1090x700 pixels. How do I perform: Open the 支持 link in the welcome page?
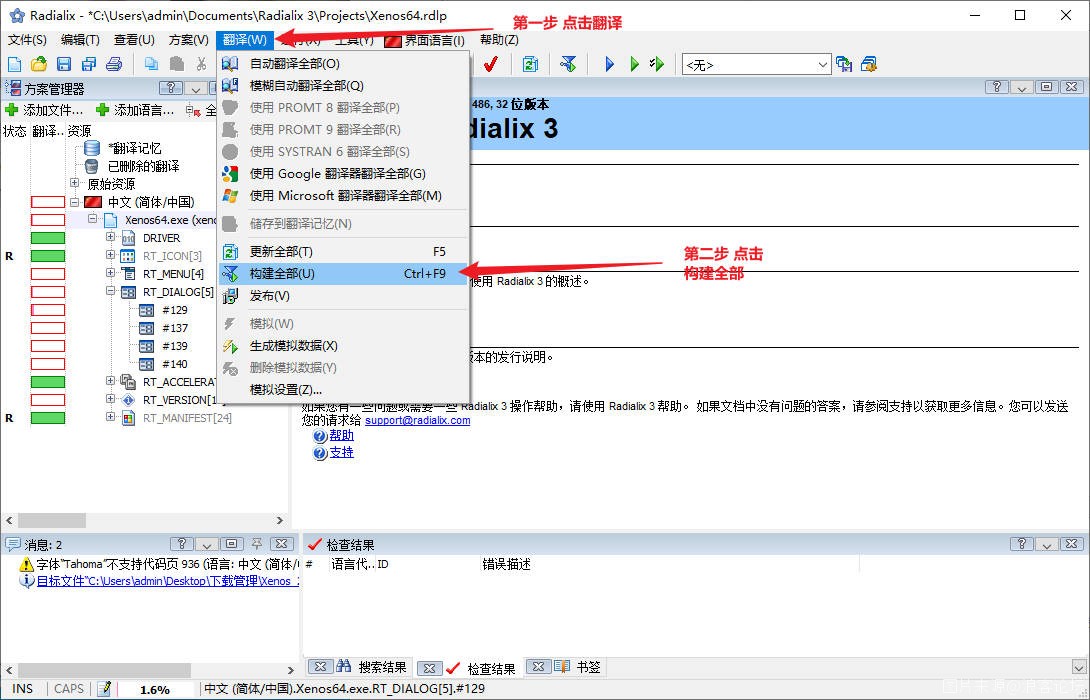click(x=342, y=453)
